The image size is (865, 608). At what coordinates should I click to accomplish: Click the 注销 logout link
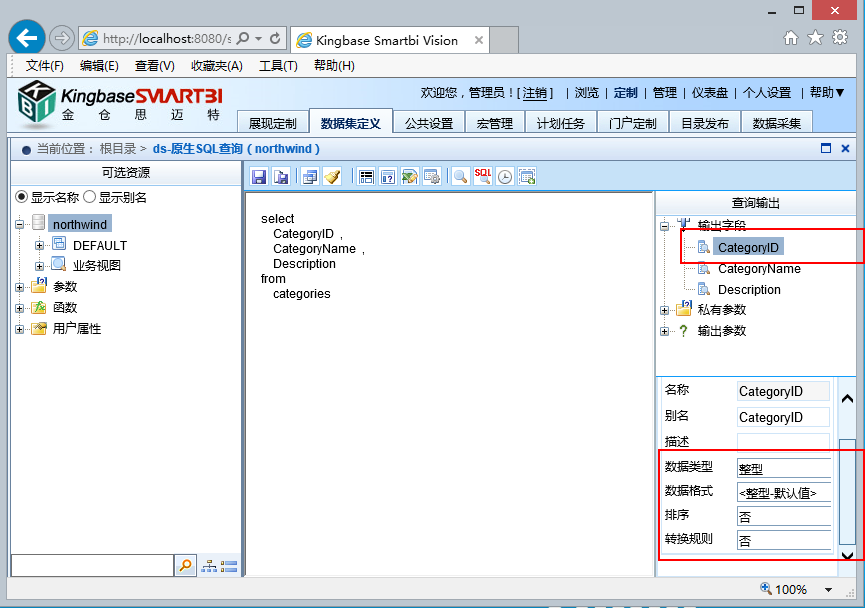[x=535, y=93]
